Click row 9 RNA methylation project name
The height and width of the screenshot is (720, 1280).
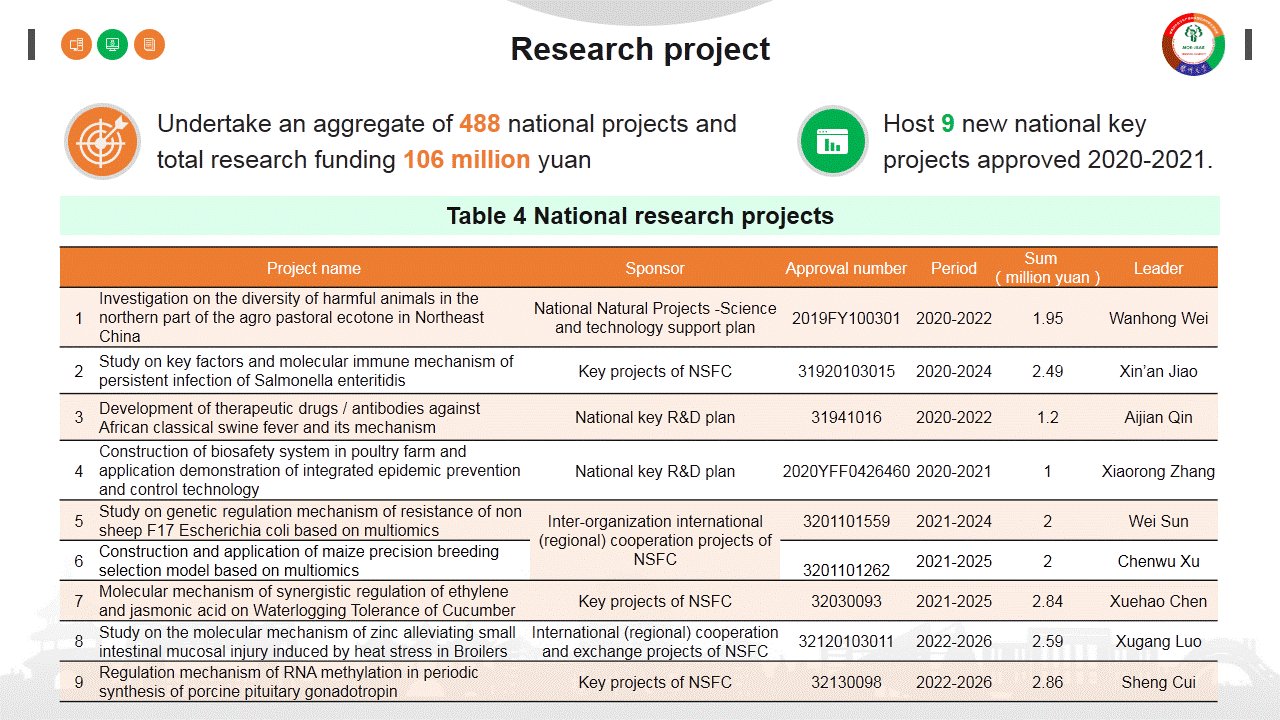(x=288, y=682)
